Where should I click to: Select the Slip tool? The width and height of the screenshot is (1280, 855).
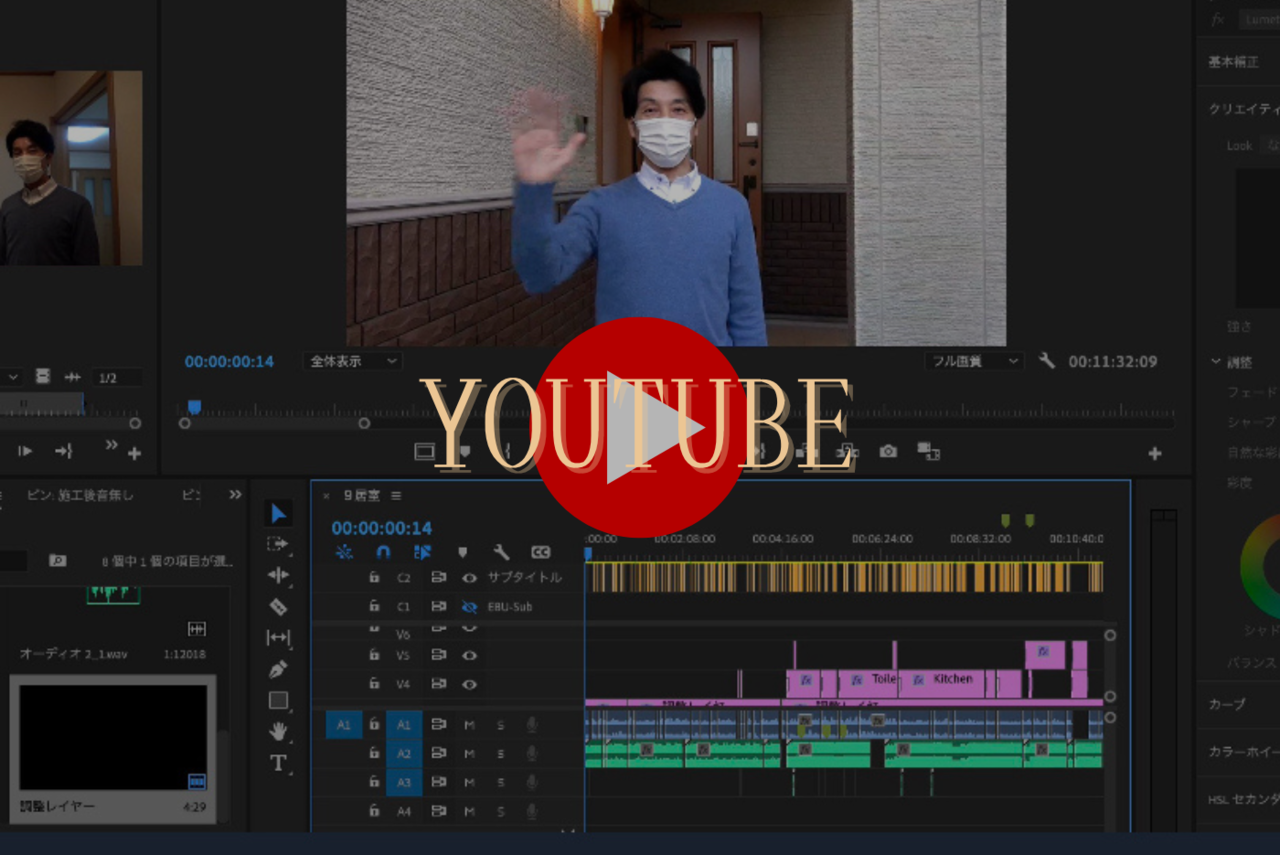pyautogui.click(x=278, y=637)
